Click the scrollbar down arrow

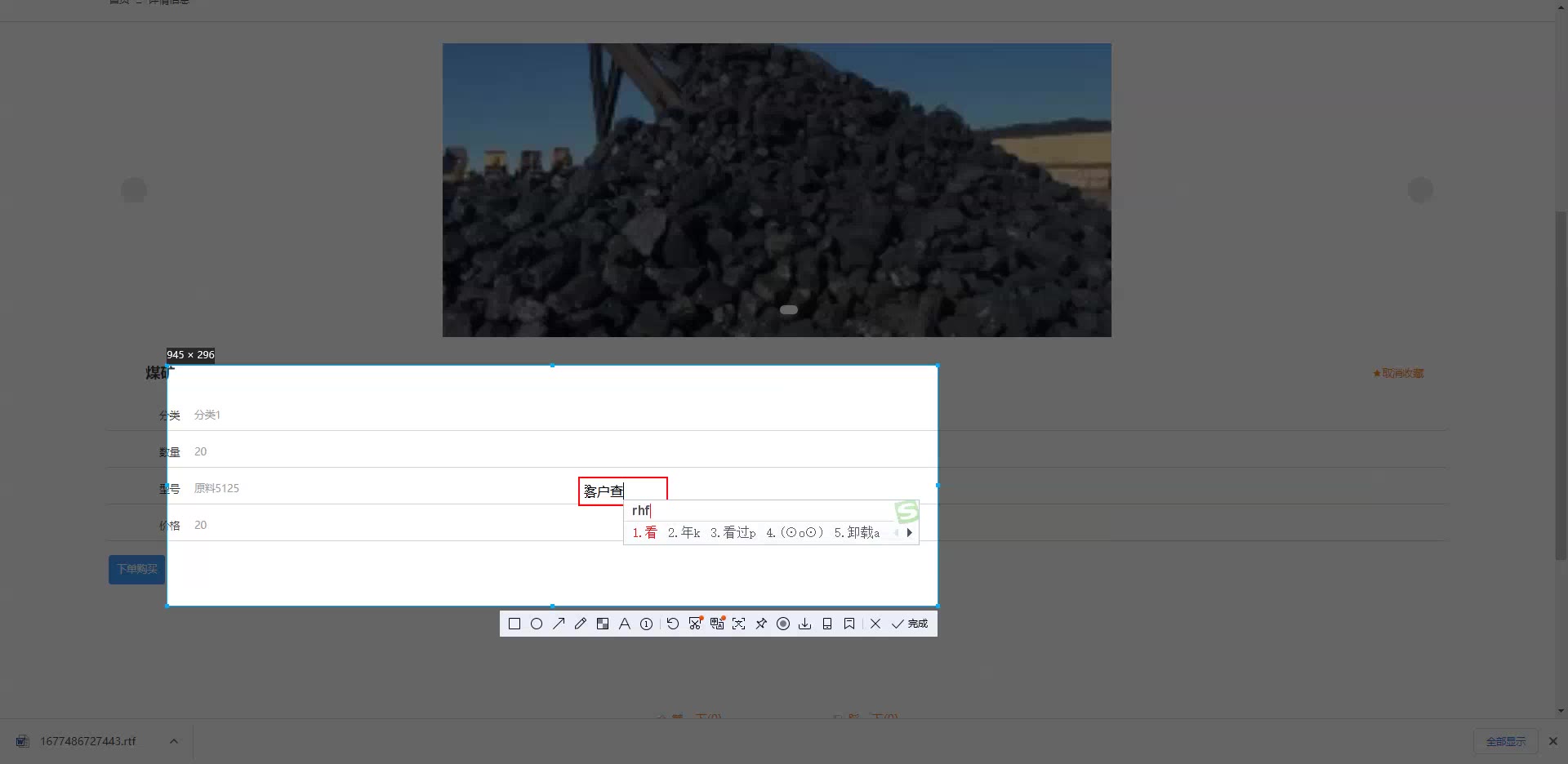(x=1561, y=711)
